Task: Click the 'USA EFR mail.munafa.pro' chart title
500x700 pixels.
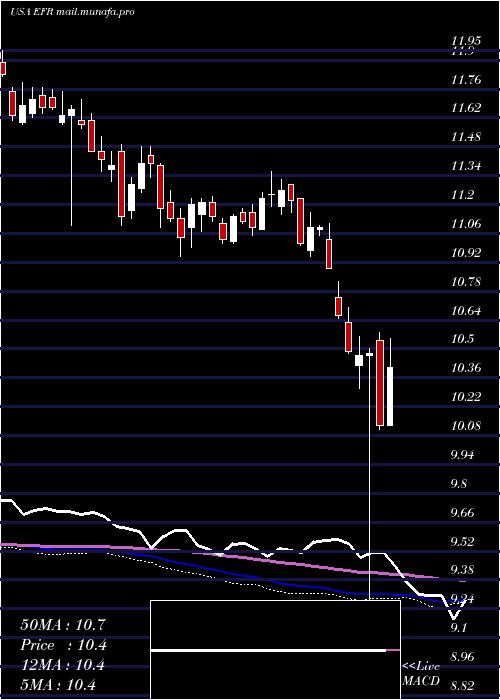Action: (x=72, y=12)
